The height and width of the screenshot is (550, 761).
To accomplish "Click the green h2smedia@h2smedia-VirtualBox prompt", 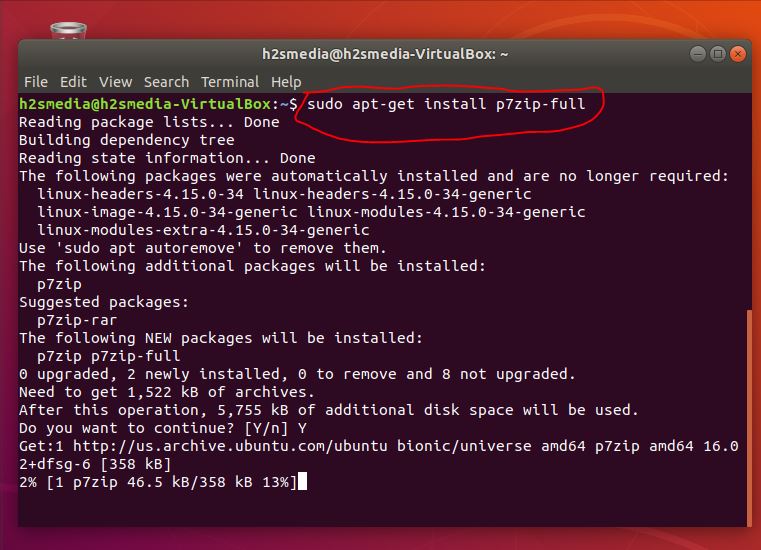I will [145, 104].
